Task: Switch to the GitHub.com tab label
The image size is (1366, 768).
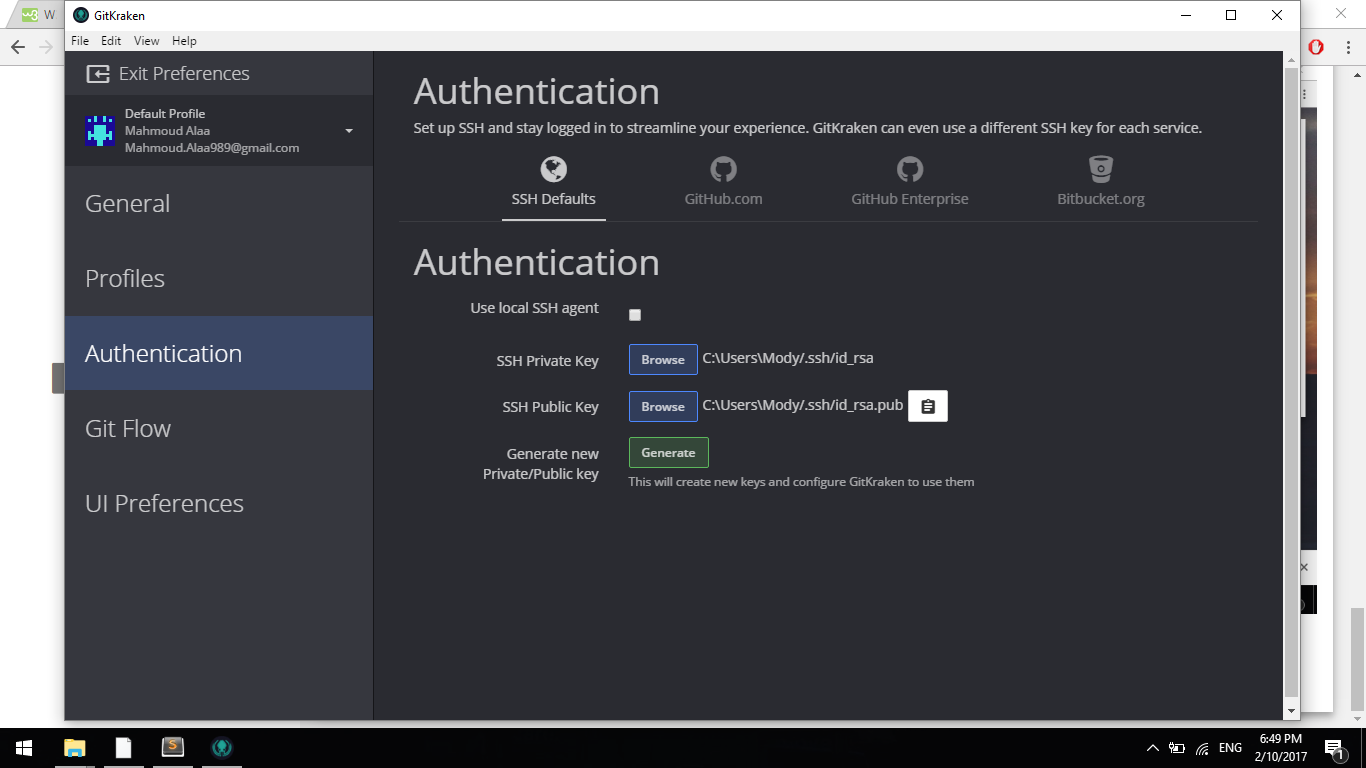Action: tap(723, 199)
